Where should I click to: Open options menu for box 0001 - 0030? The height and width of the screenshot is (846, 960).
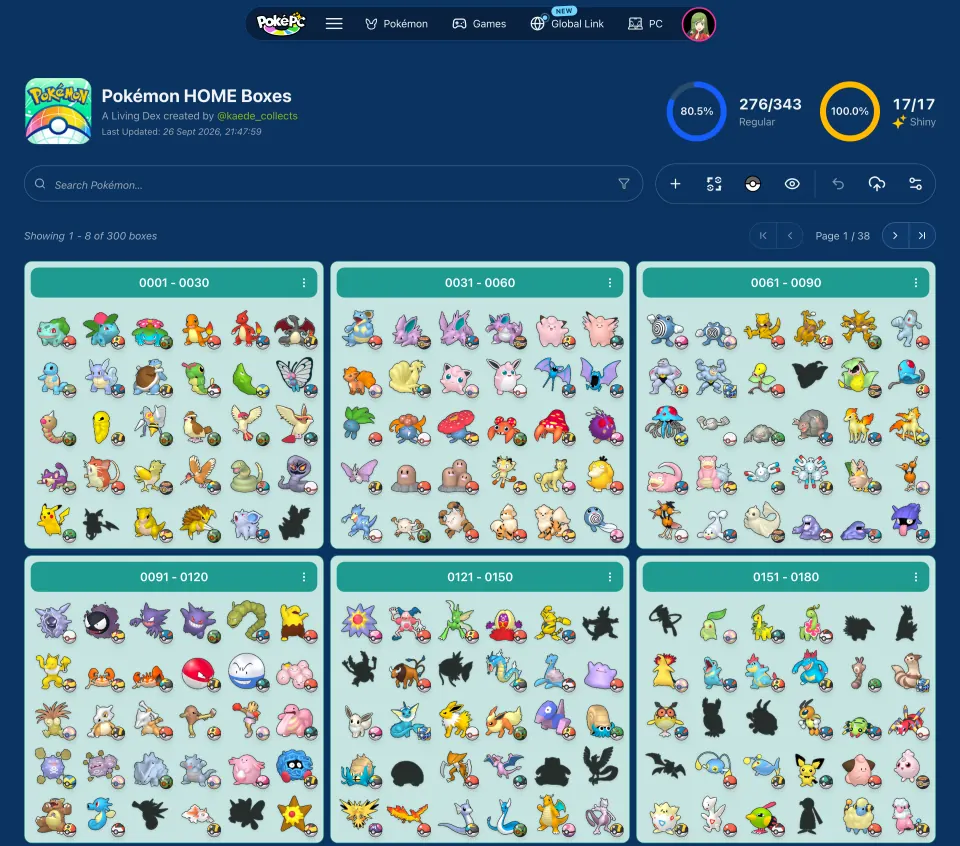pyautogui.click(x=304, y=283)
